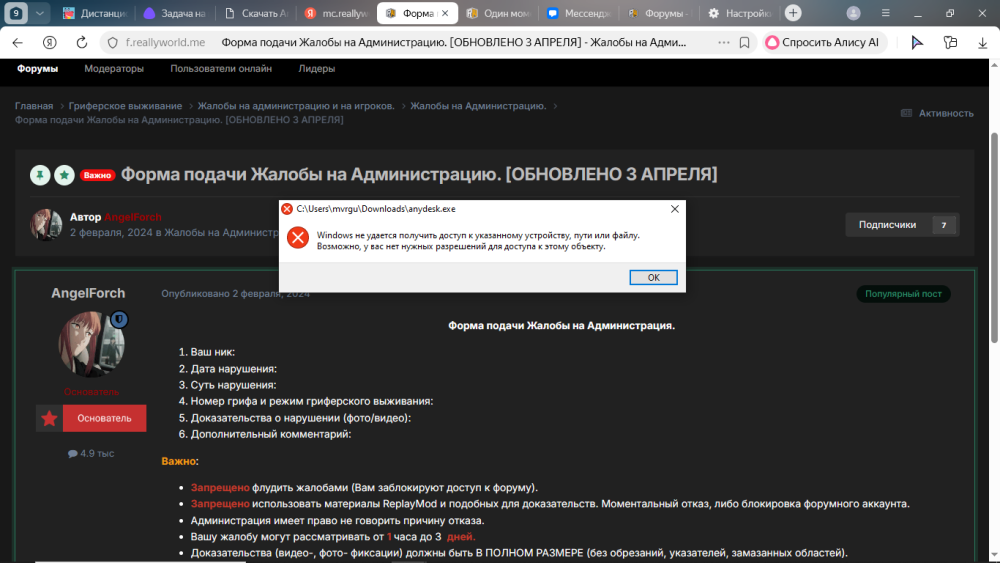Open the 4.9 тыс post count
The image size is (1000, 563).
coord(91,453)
